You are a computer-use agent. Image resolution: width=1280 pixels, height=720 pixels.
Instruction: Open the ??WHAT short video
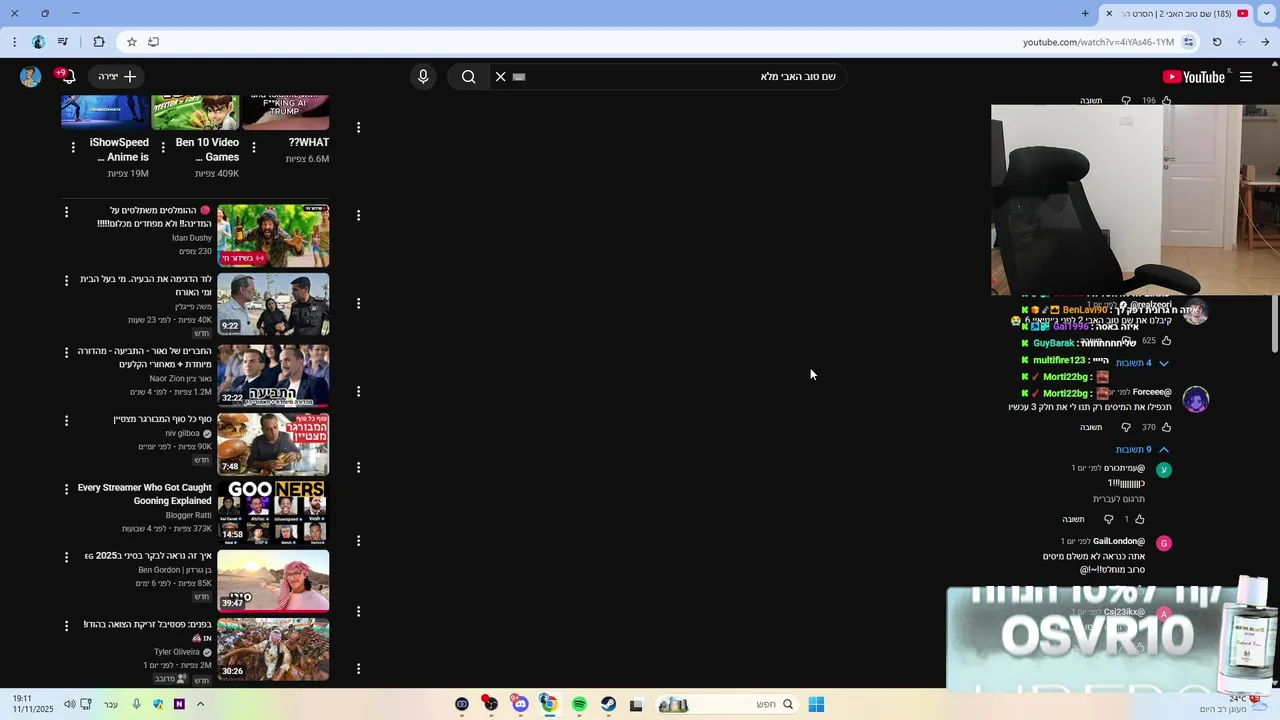[286, 113]
